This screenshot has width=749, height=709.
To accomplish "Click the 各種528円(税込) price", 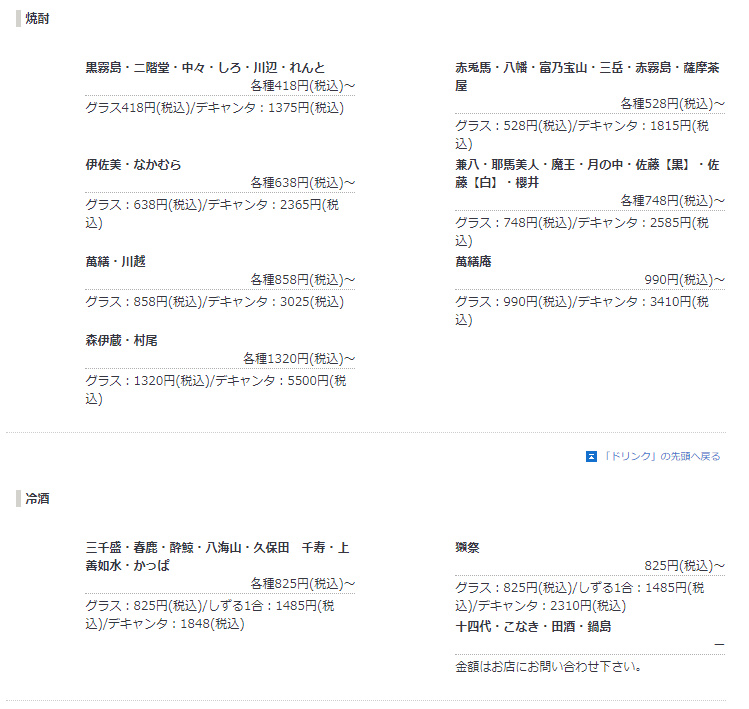I will (x=672, y=104).
